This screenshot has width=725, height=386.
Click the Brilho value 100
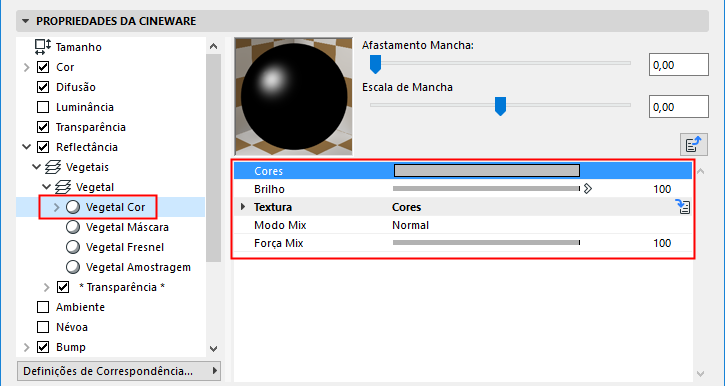tap(662, 189)
